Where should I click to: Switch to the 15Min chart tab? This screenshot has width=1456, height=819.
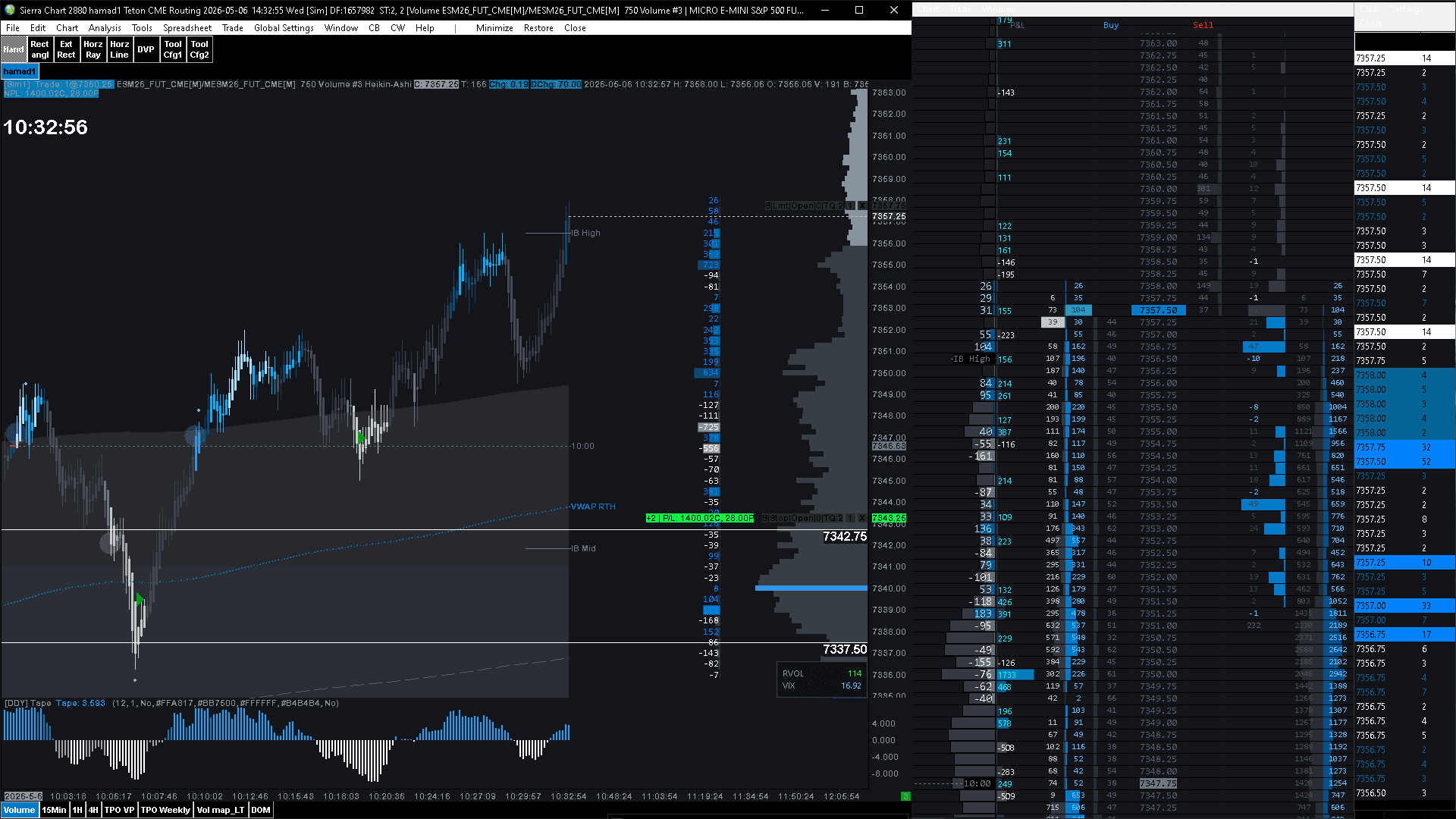(54, 810)
